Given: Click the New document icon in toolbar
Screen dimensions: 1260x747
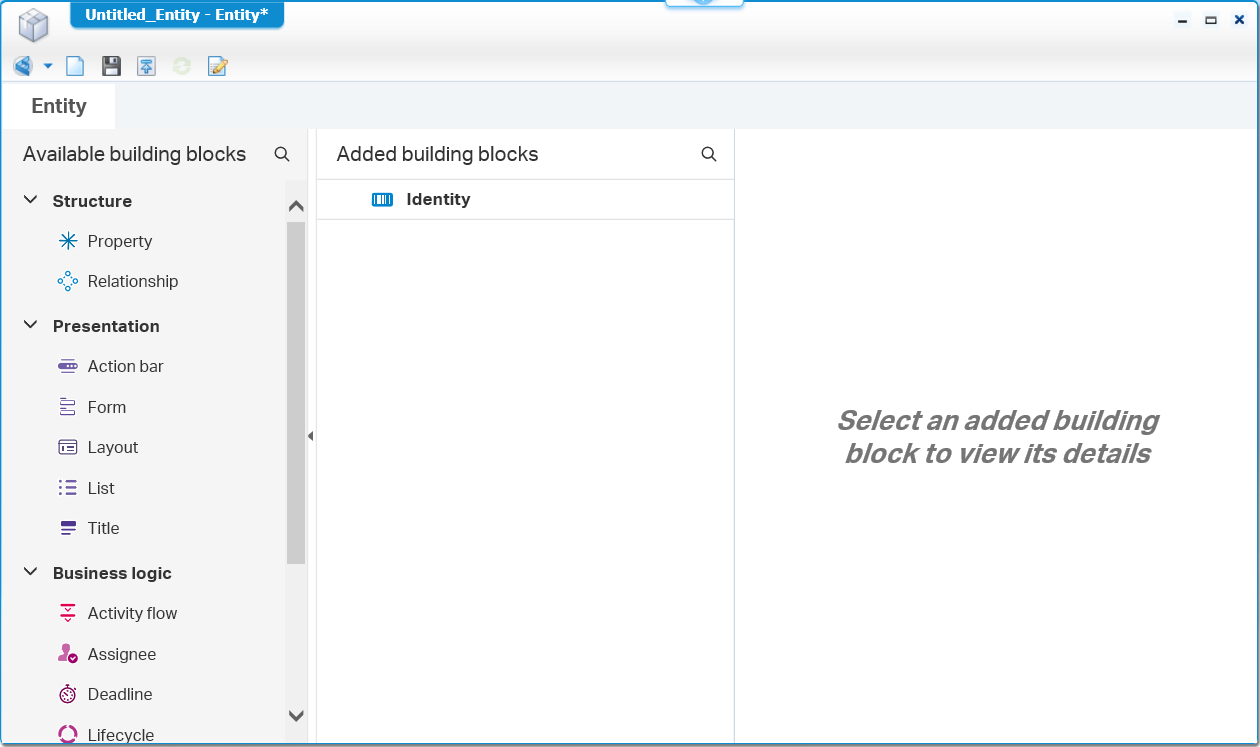Looking at the screenshot, I should [75, 66].
